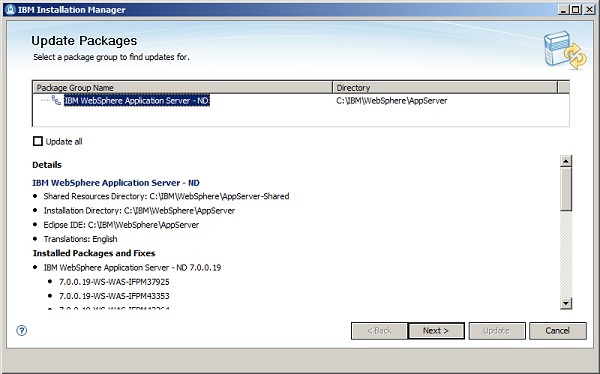The image size is (600, 374).
Task: Click the package group tree icon
Action: [56, 100]
